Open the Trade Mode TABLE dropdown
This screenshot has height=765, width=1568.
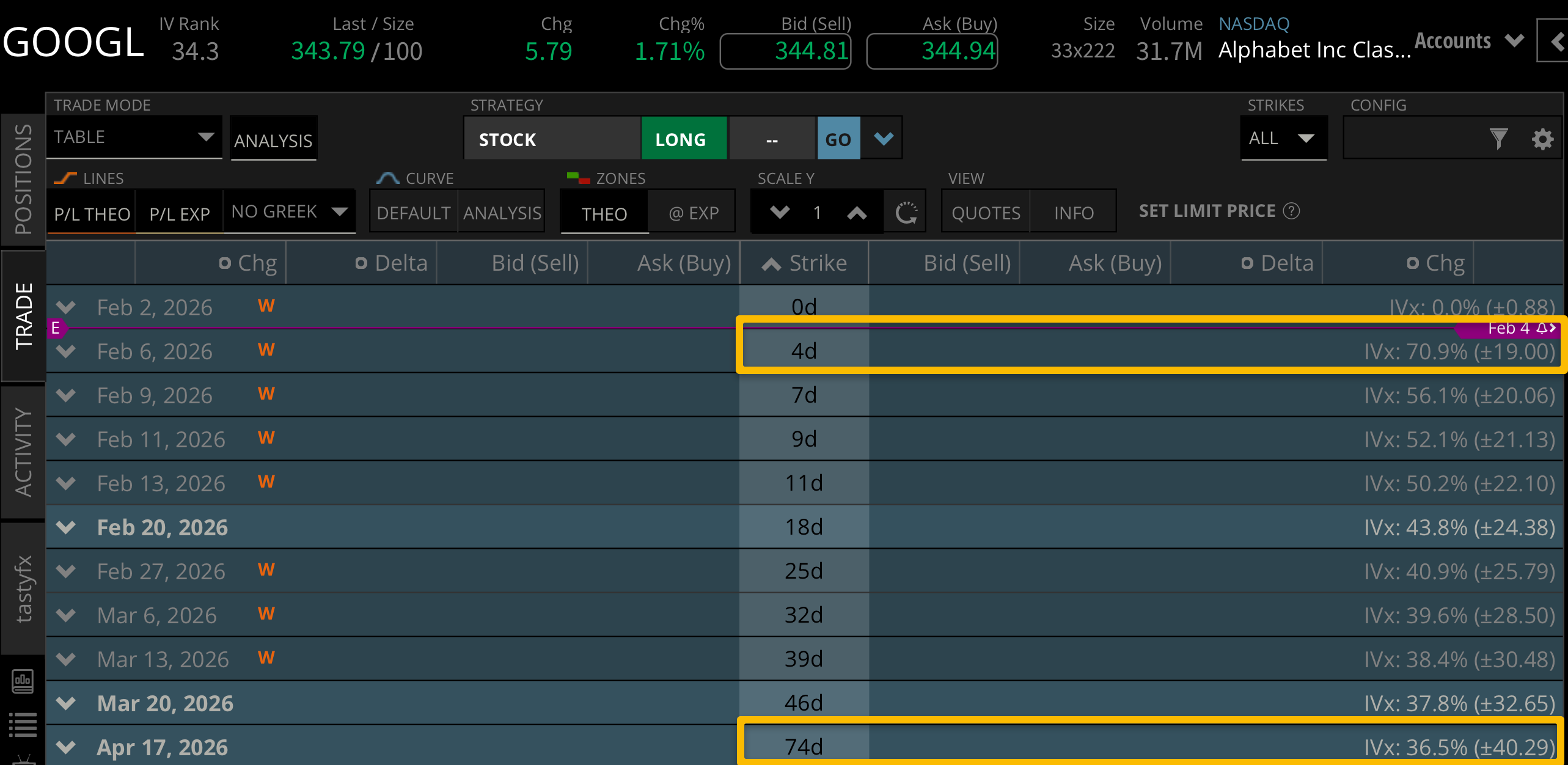click(x=134, y=137)
